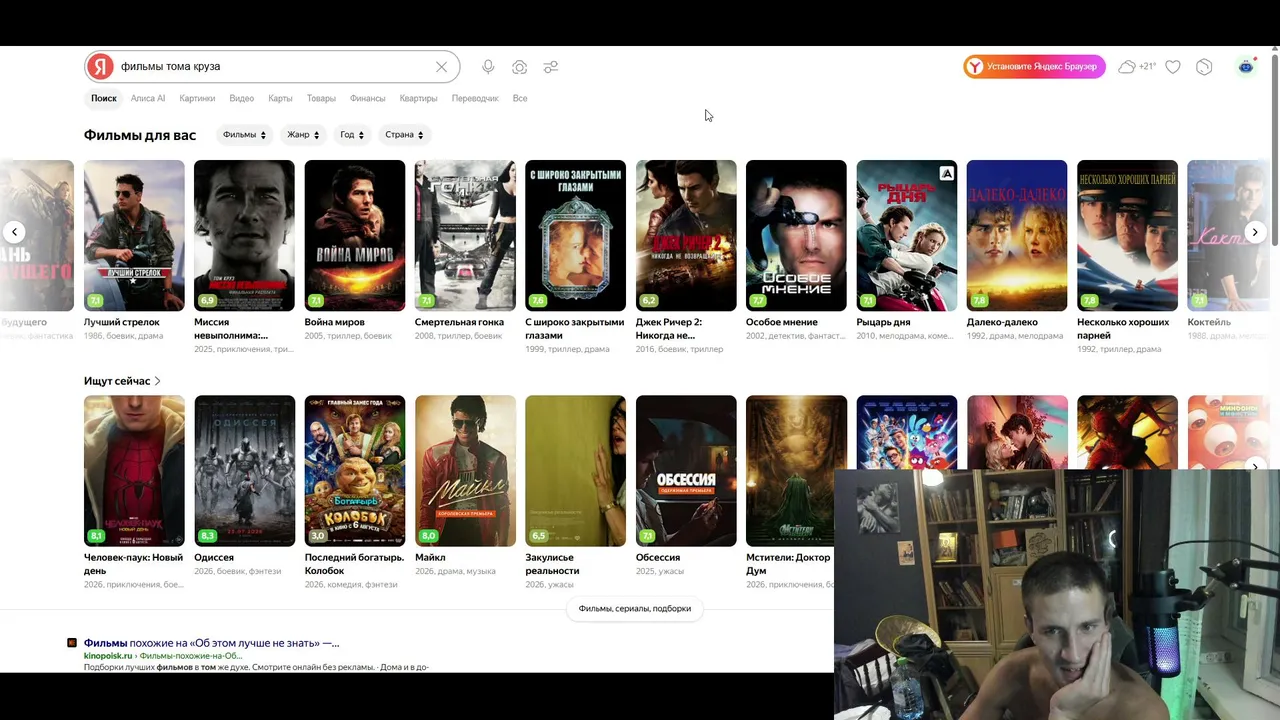Open the Далеко-далеко poster
Viewport: 1280px width, 720px height.
click(1017, 236)
